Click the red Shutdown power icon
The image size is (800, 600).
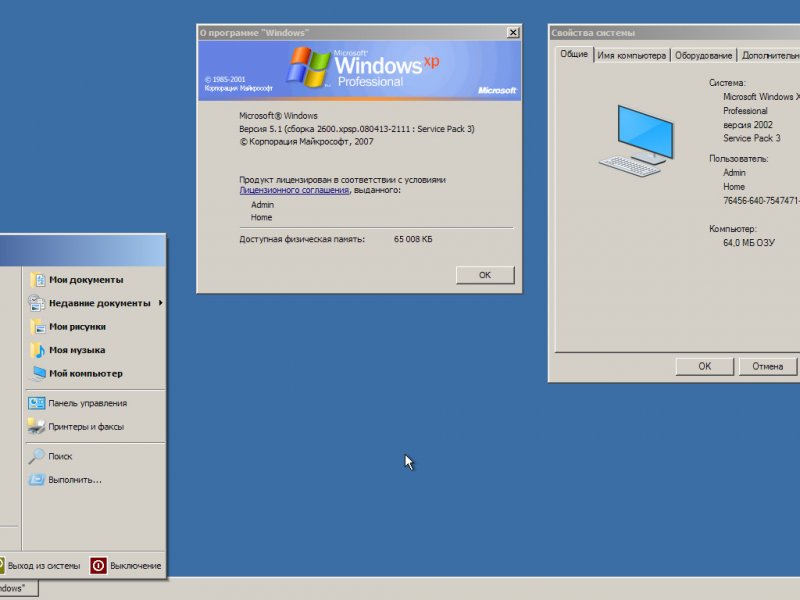coord(98,565)
